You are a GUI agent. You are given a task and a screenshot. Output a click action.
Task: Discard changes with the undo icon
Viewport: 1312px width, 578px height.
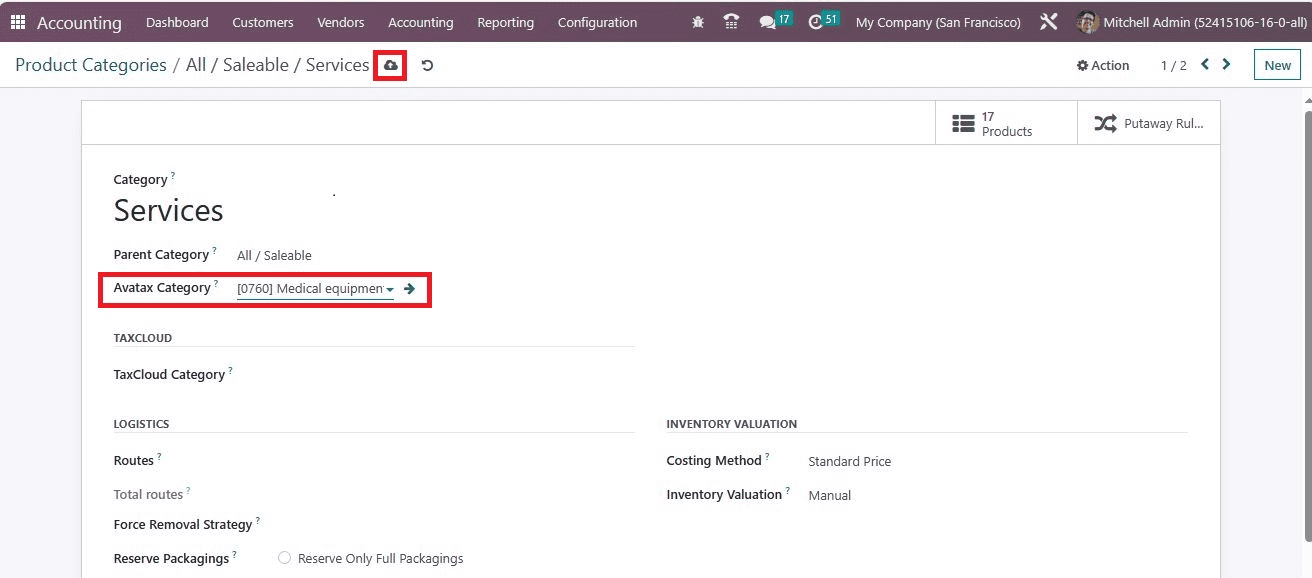pyautogui.click(x=427, y=66)
